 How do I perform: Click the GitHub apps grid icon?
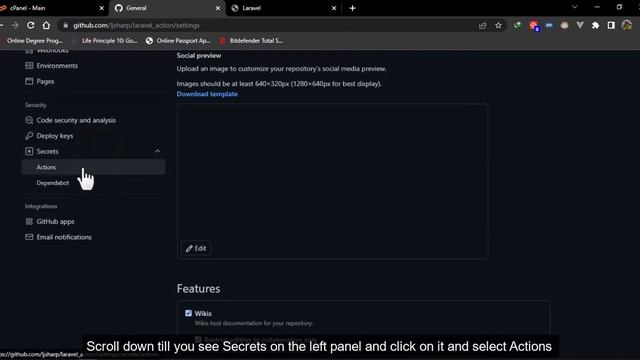(x=29, y=221)
